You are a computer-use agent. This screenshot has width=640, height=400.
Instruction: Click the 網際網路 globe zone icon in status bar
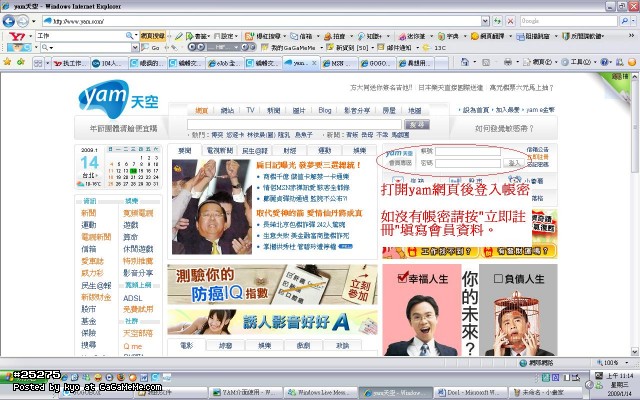click(x=523, y=362)
